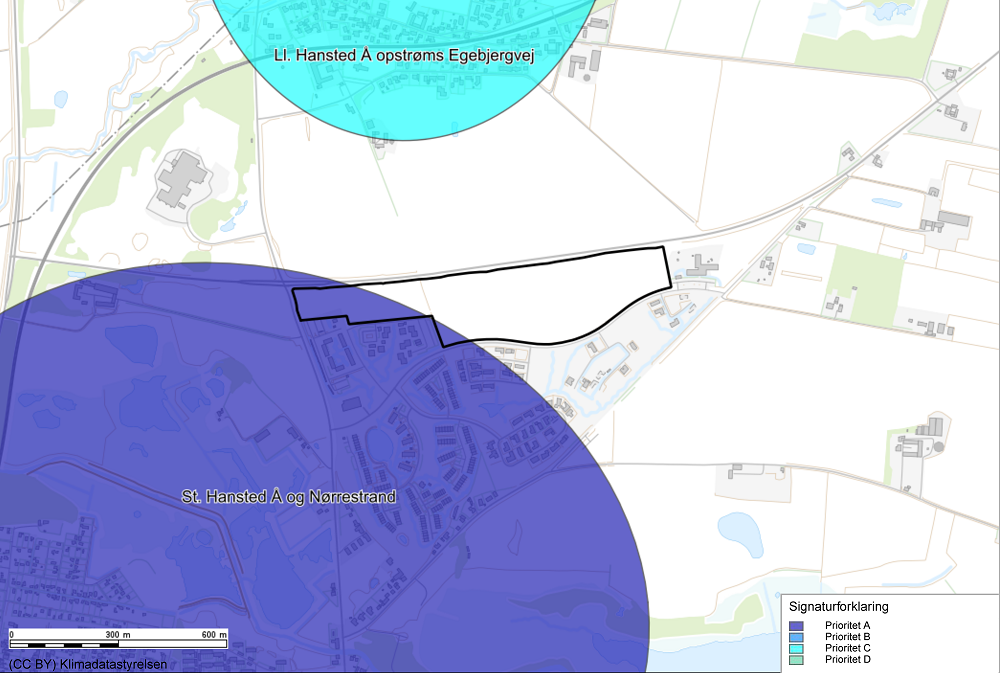The image size is (1000, 673).
Task: Click the 300 m scale bar label
Action: pos(119,635)
